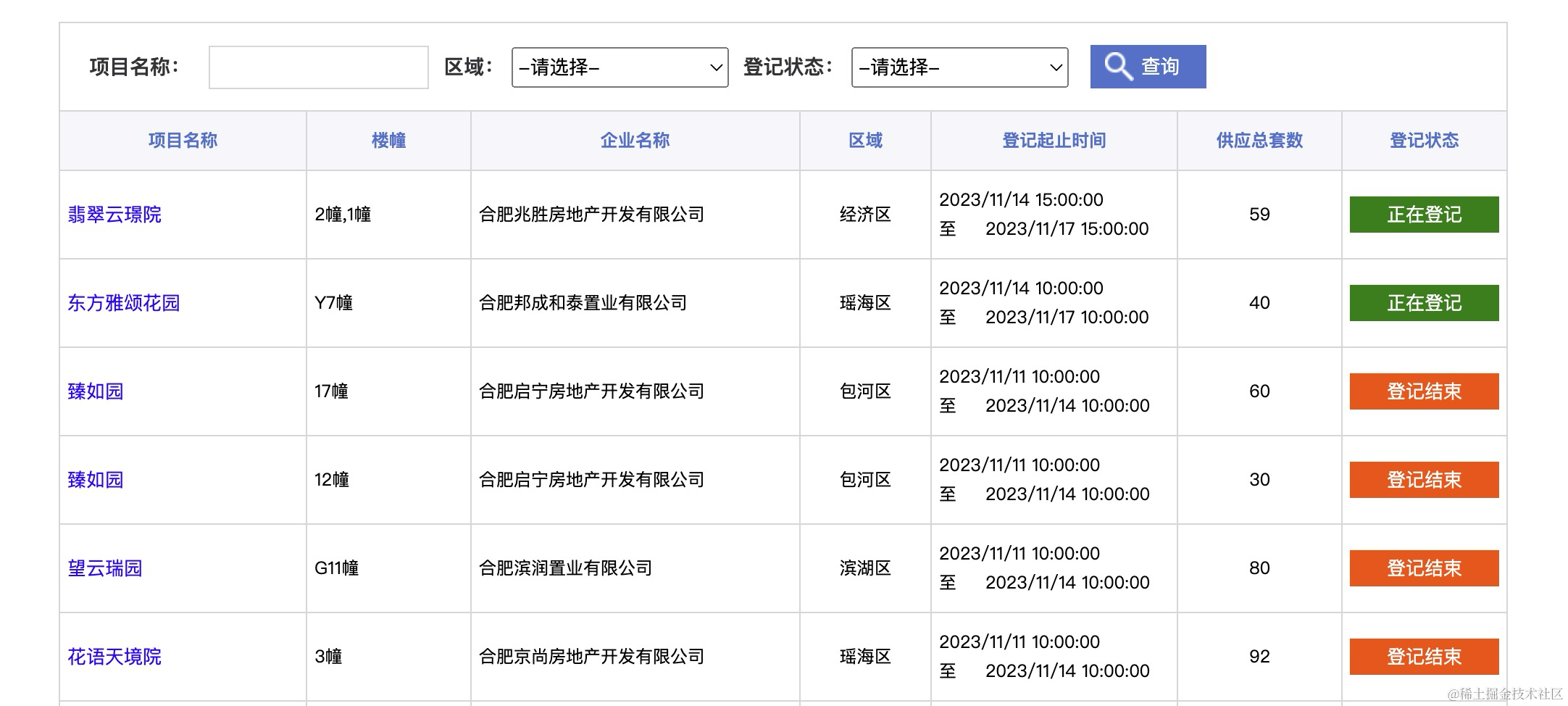1568x706 pixels.
Task: Open the 花语天境院 project link
Action: (x=114, y=657)
